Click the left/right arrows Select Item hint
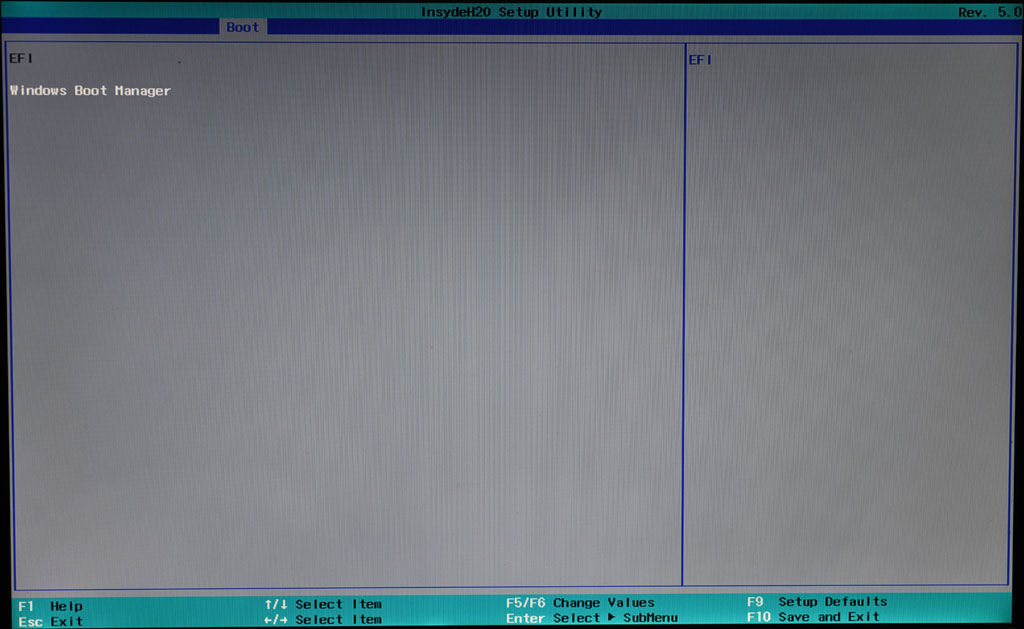This screenshot has height=629, width=1024. [323, 619]
